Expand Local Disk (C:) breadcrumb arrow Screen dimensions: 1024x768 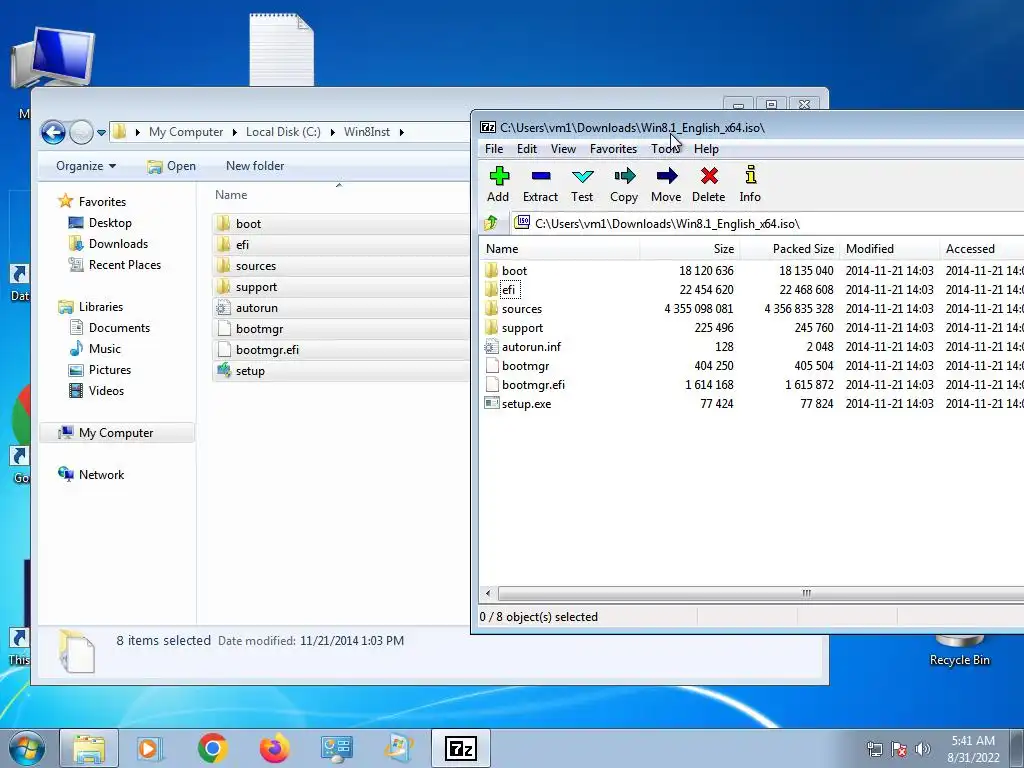[x=332, y=133]
